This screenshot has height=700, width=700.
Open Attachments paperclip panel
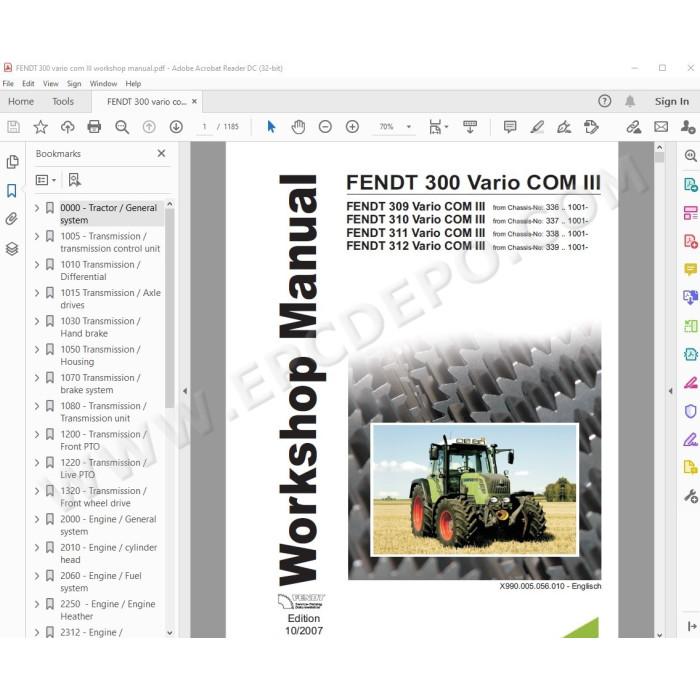pos(12,219)
